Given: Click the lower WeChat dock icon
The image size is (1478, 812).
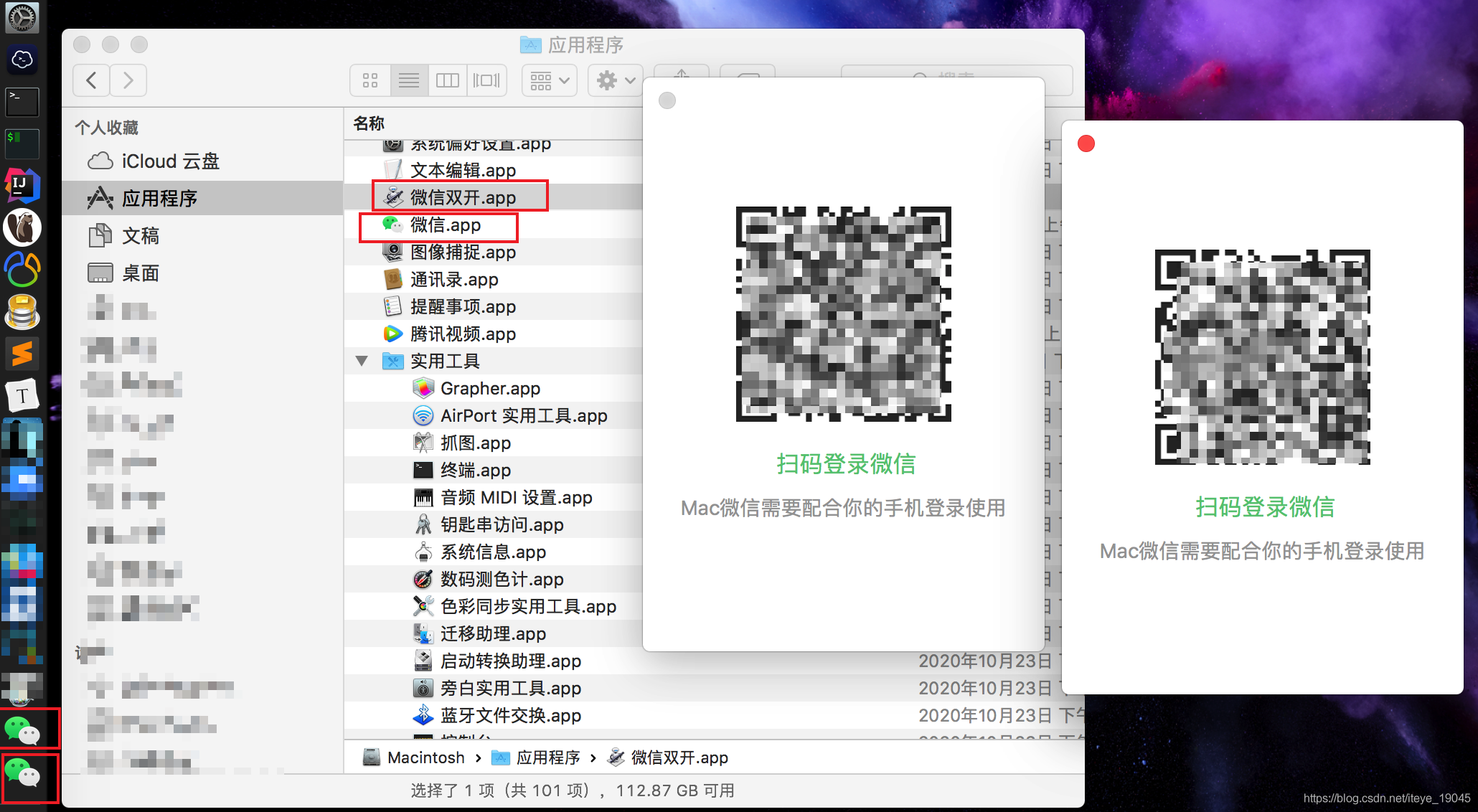Looking at the screenshot, I should [x=23, y=773].
